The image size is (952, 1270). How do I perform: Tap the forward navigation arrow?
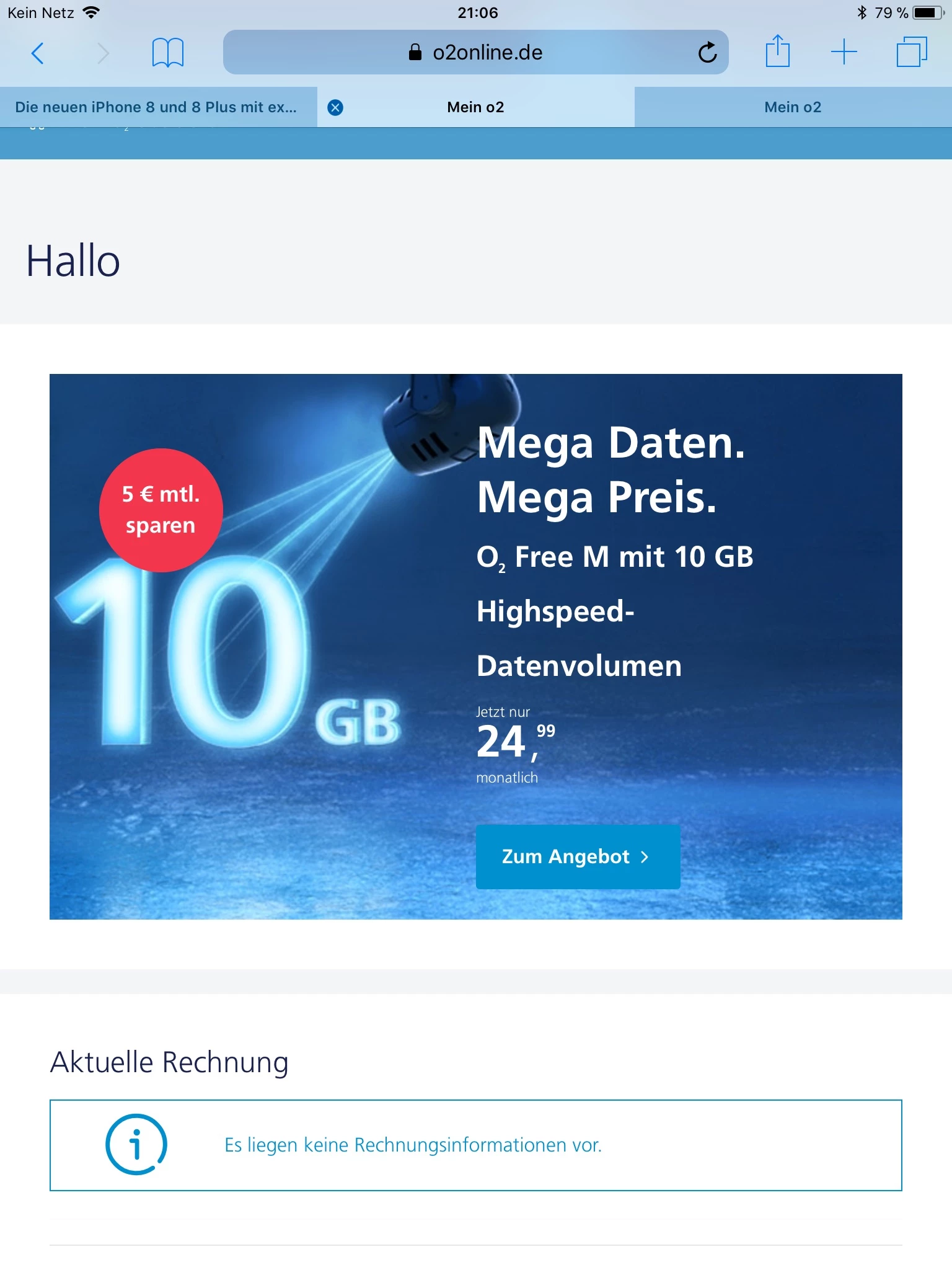[x=103, y=53]
